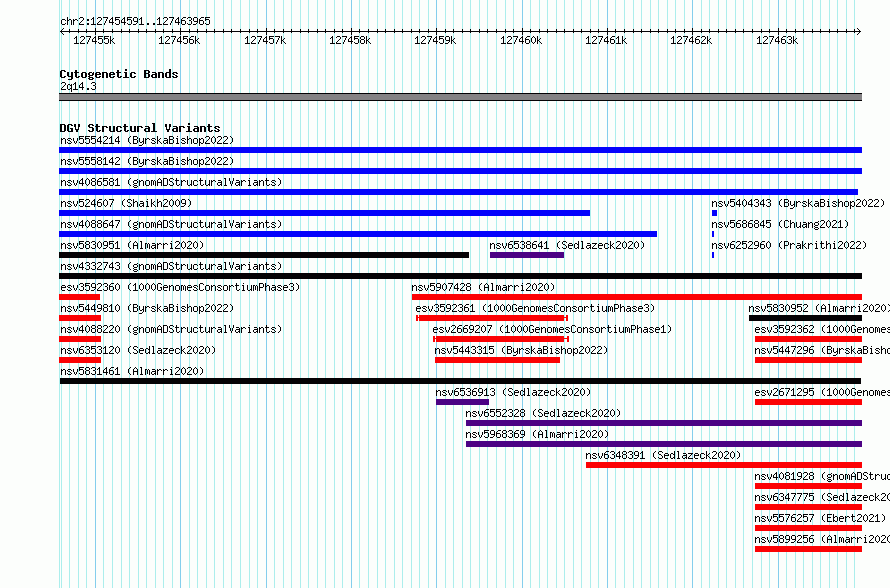The height and width of the screenshot is (588, 890).
Task: Click the red bar under nsv5443315
Action: coord(497,360)
